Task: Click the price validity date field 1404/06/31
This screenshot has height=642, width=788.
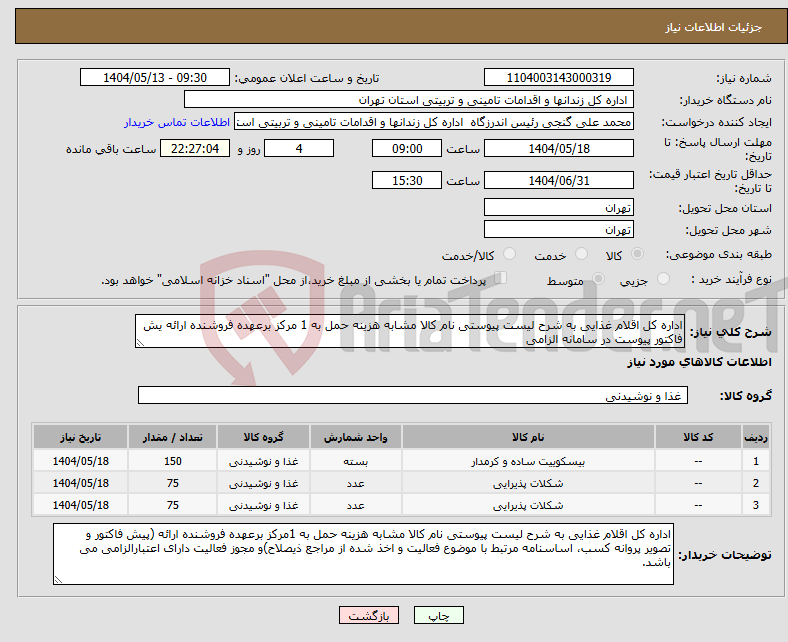Action: (x=559, y=180)
